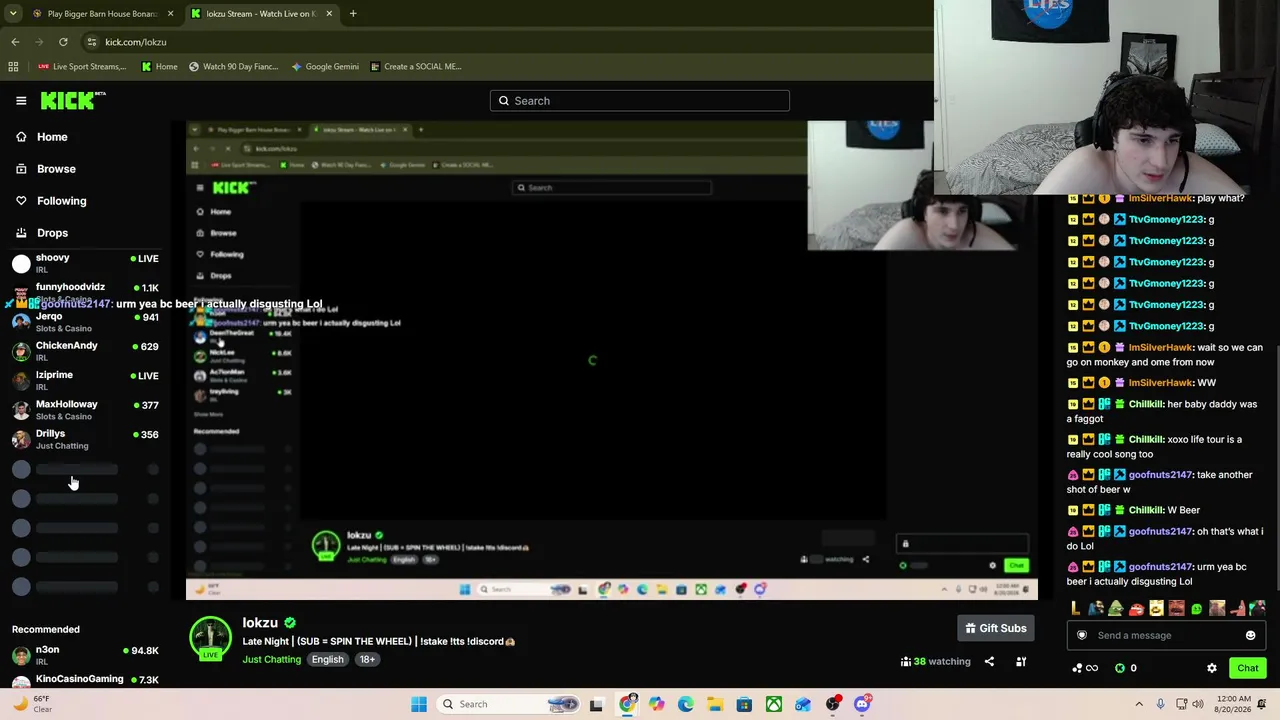Show hidden system tray icons

pyautogui.click(x=1139, y=704)
